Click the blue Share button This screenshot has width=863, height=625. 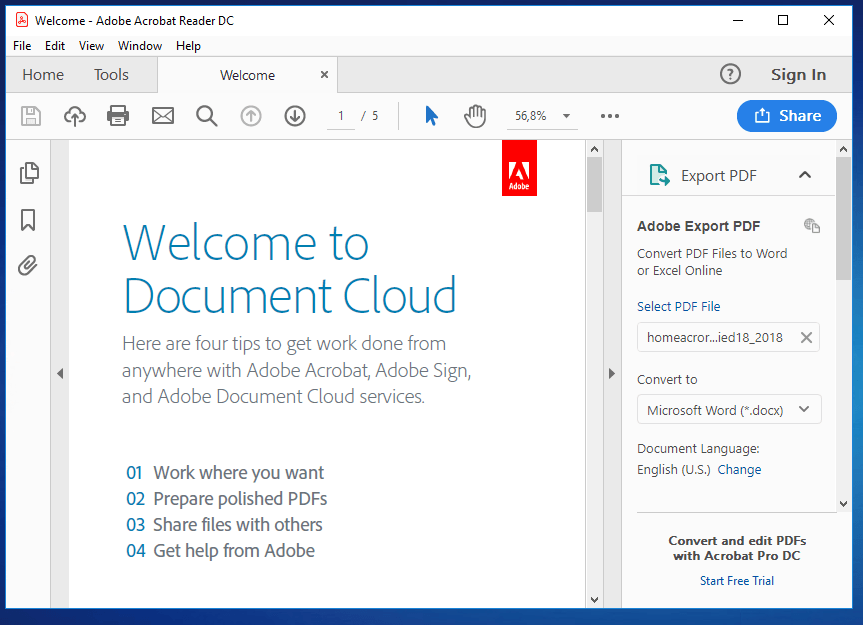pyautogui.click(x=787, y=116)
